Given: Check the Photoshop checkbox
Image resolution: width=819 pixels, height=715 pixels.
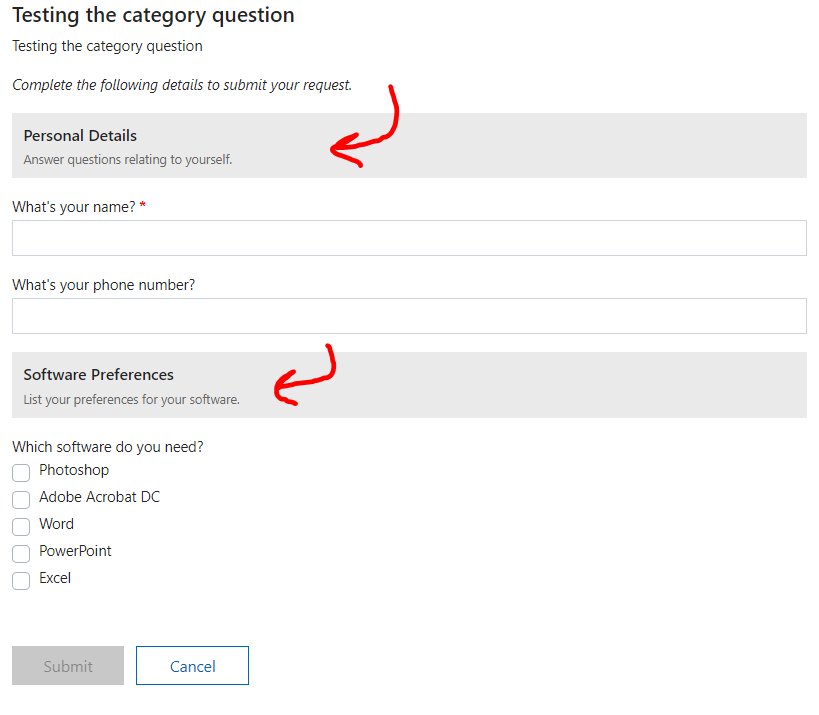Looking at the screenshot, I should point(21,472).
